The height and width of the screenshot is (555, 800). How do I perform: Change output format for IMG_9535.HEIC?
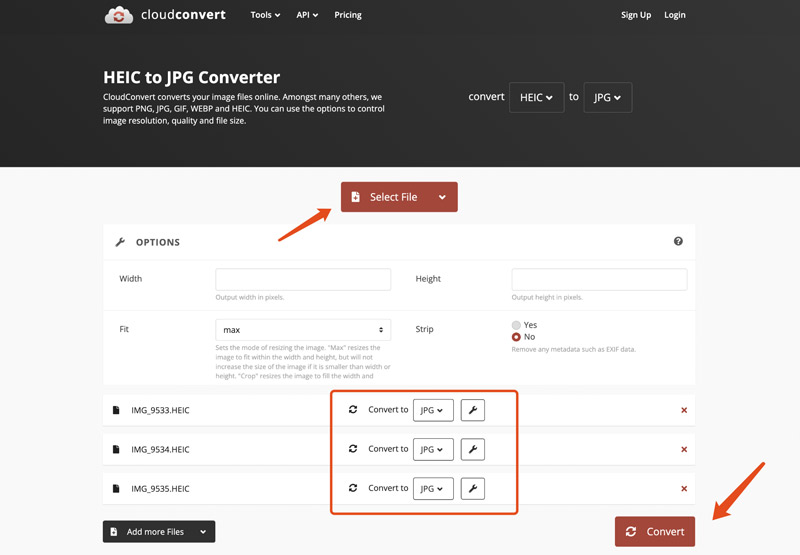[x=433, y=489]
